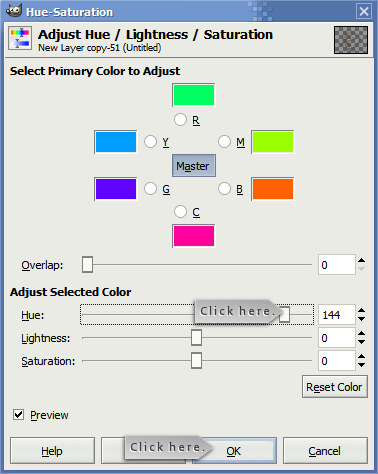This screenshot has width=378, height=474.
Task: Open Help for Hue-Saturation dialog
Action: click(x=52, y=451)
